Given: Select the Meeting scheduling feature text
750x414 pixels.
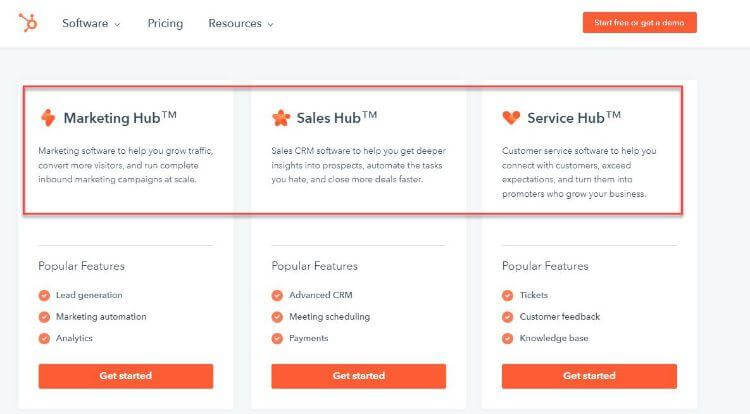Looking at the screenshot, I should 329,317.
